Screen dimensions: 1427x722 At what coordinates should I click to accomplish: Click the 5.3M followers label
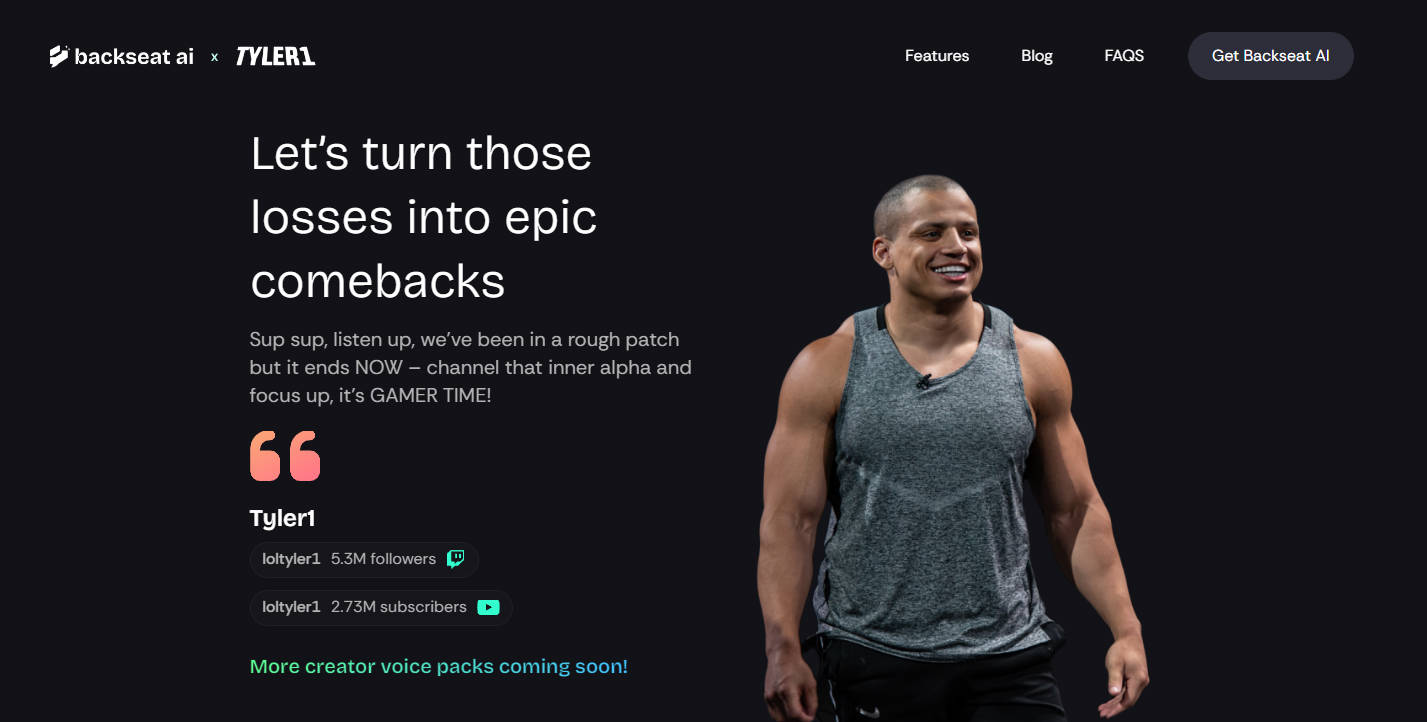383,559
